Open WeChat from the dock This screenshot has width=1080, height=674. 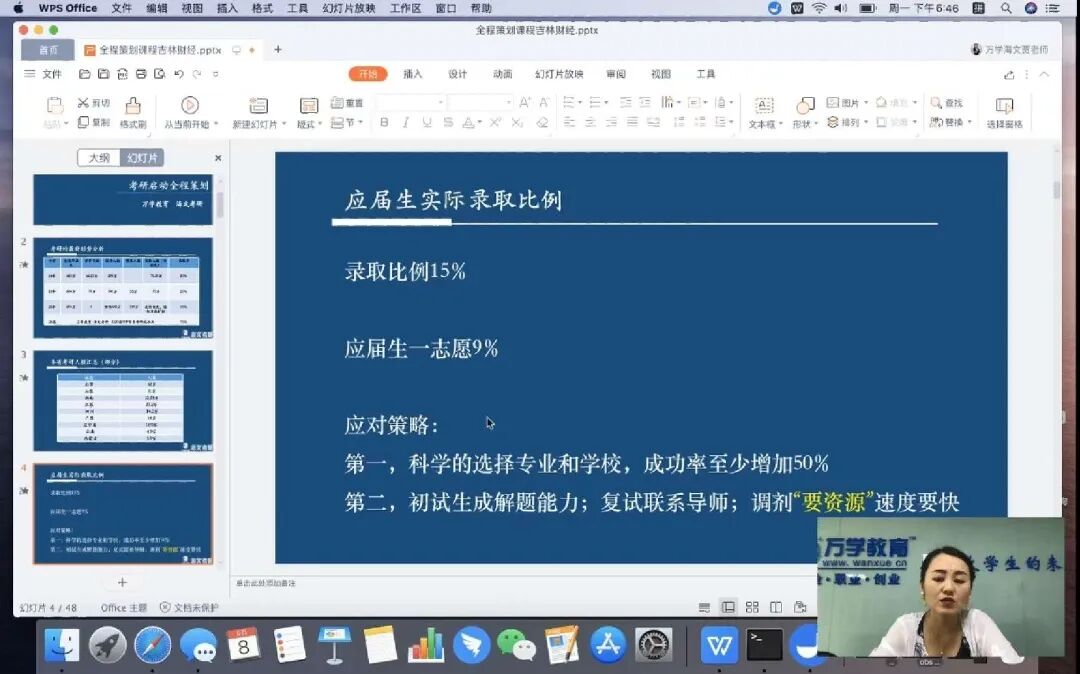pyautogui.click(x=516, y=645)
